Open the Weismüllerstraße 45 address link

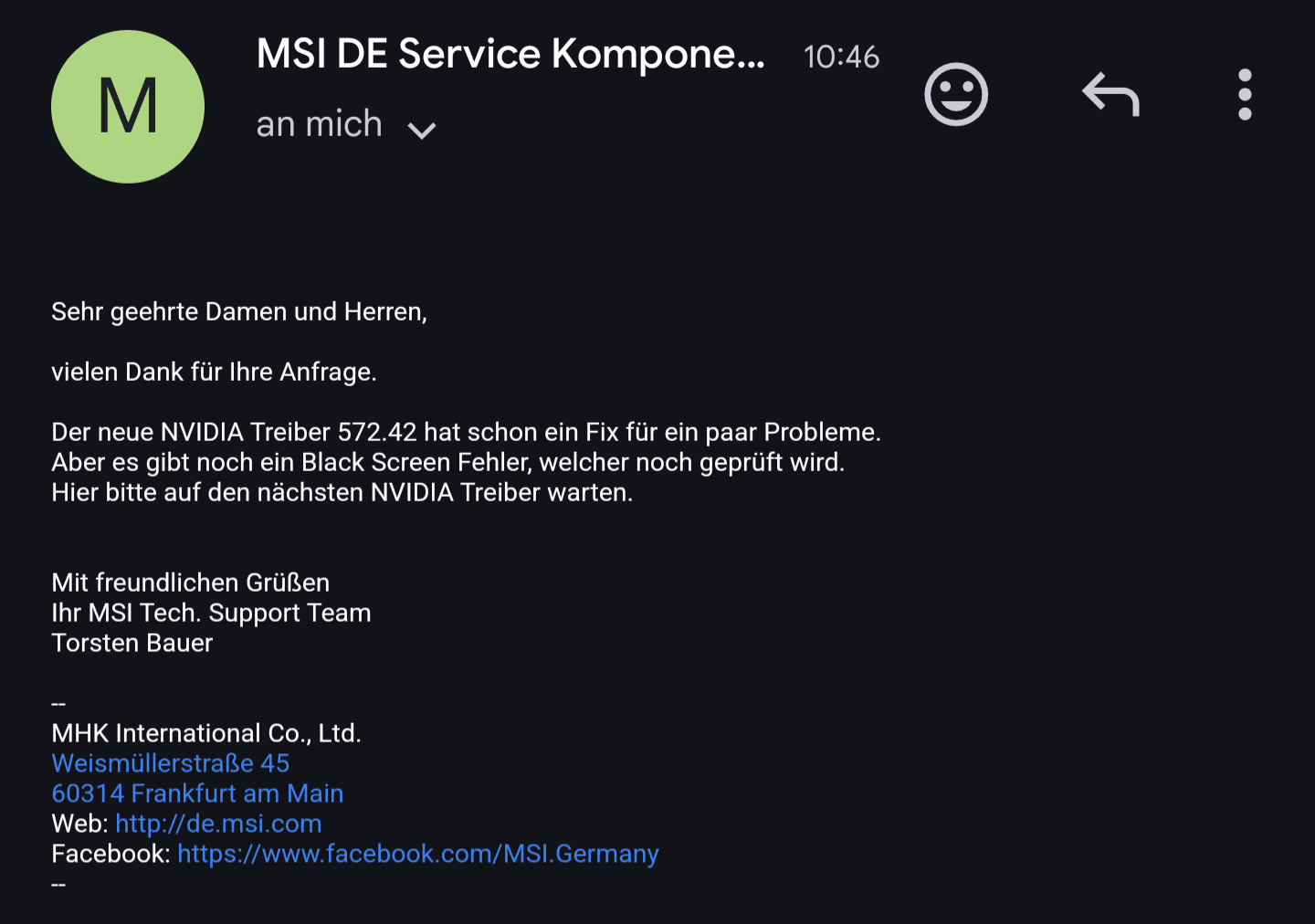click(x=171, y=763)
